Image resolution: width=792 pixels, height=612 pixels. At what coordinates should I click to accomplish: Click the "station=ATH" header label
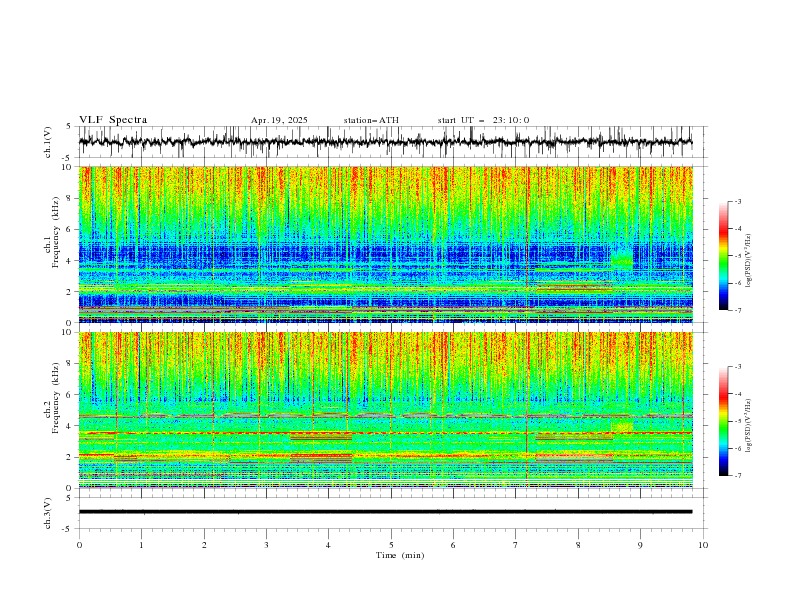tap(371, 120)
